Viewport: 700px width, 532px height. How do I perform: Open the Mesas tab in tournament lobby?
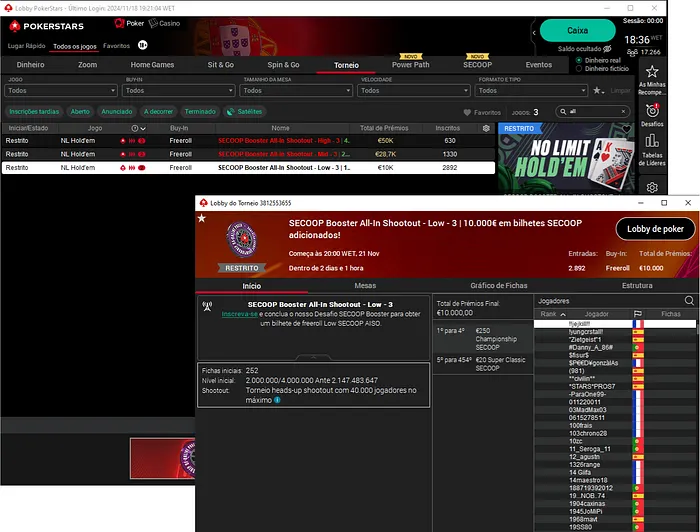[x=365, y=286]
